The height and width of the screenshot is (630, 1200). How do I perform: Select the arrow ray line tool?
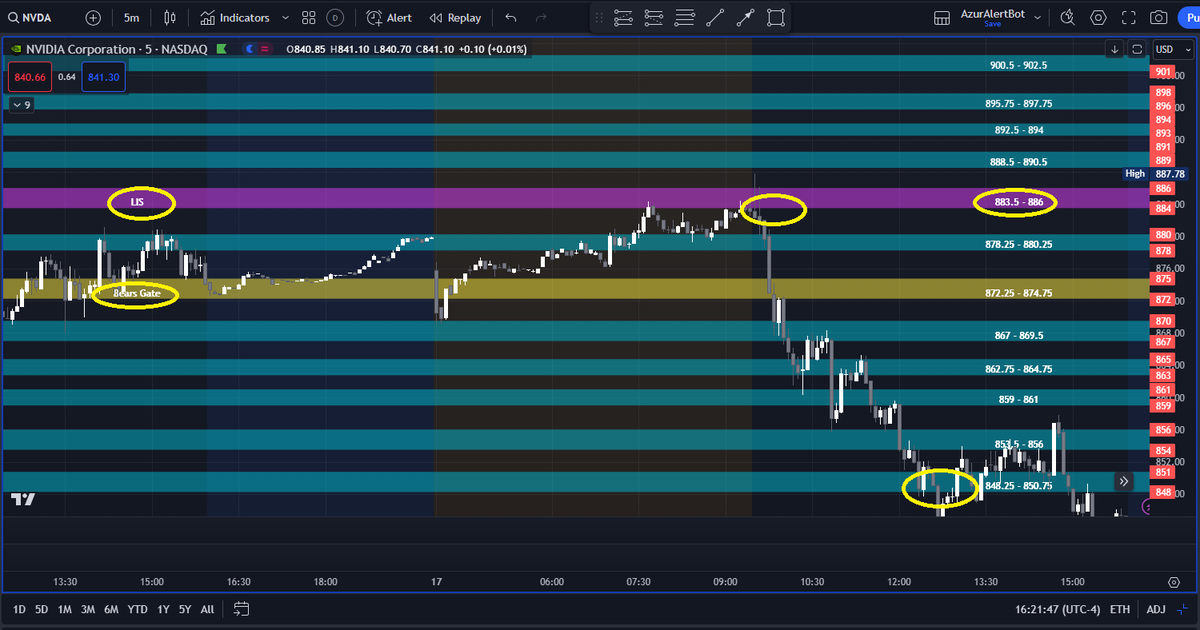pyautogui.click(x=746, y=17)
